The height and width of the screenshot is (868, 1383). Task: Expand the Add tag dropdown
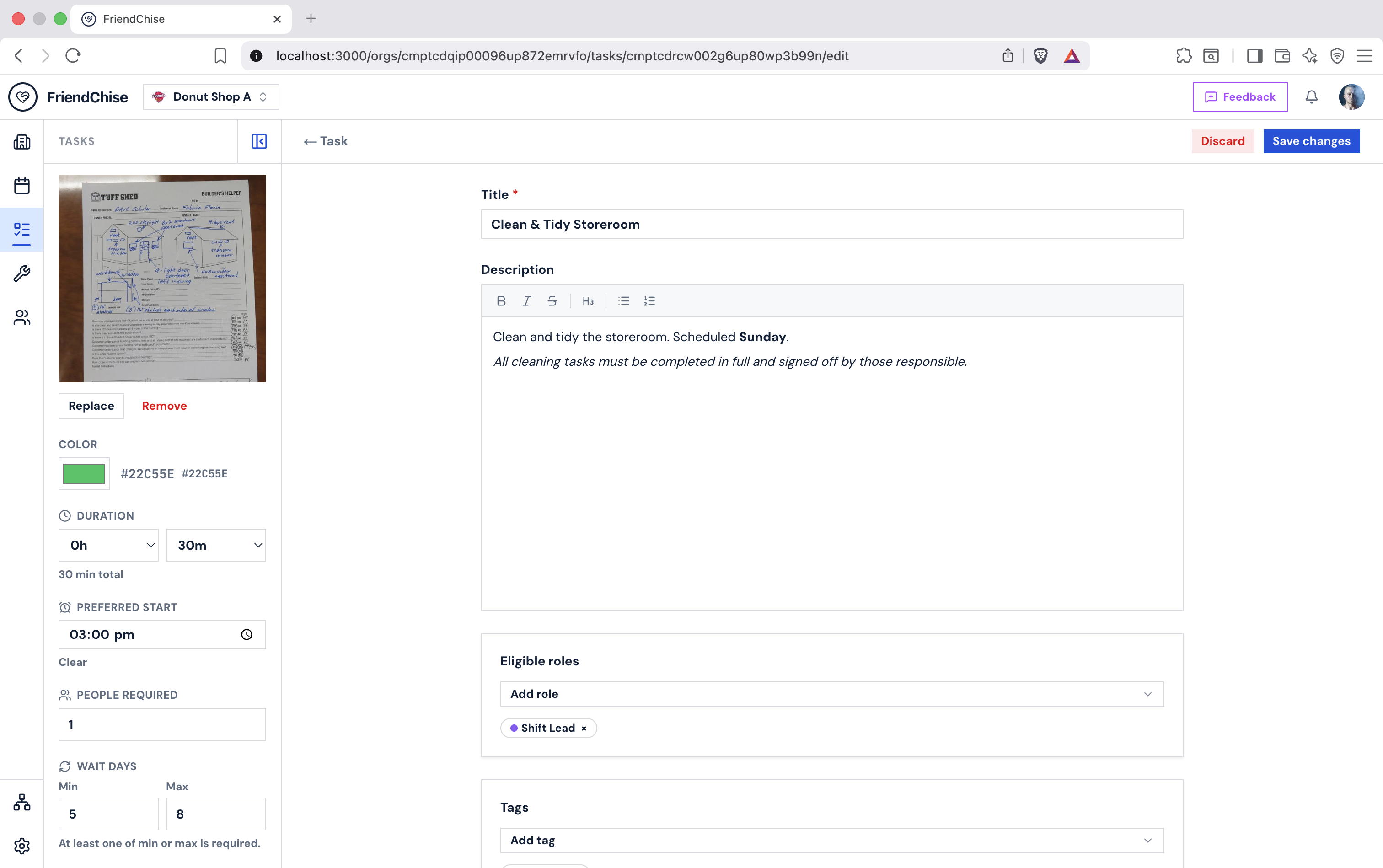click(832, 841)
